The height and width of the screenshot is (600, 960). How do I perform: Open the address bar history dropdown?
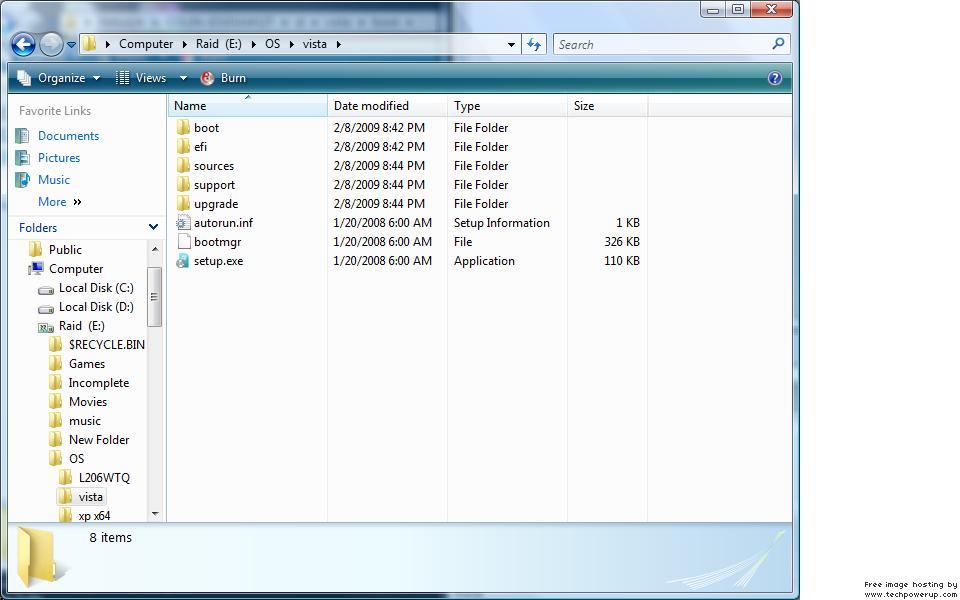coord(511,45)
